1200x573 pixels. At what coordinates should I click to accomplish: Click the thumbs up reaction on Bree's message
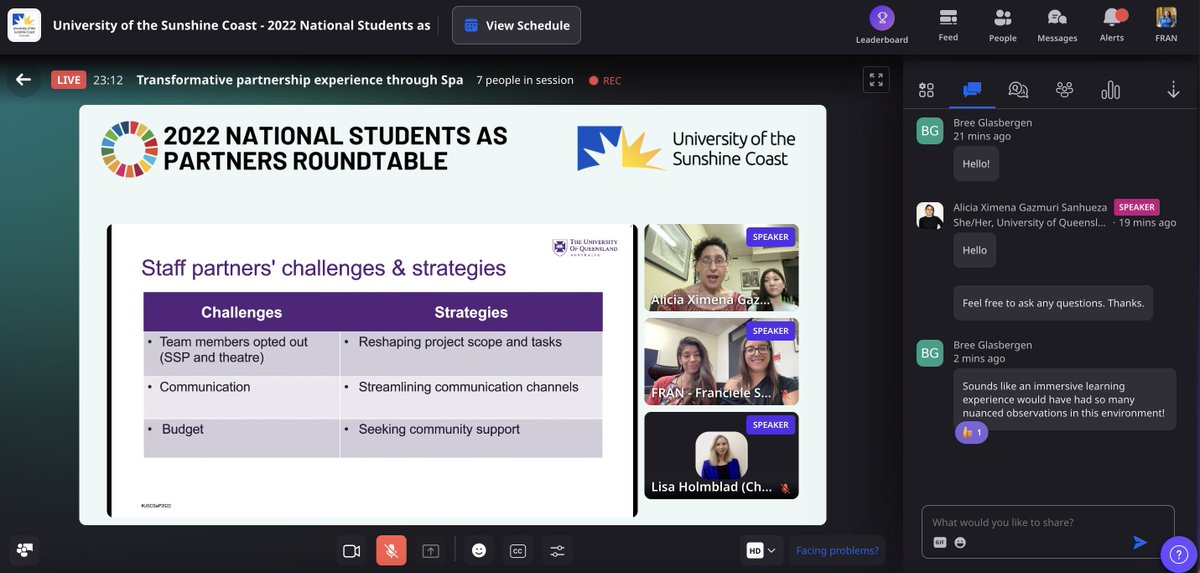[971, 432]
